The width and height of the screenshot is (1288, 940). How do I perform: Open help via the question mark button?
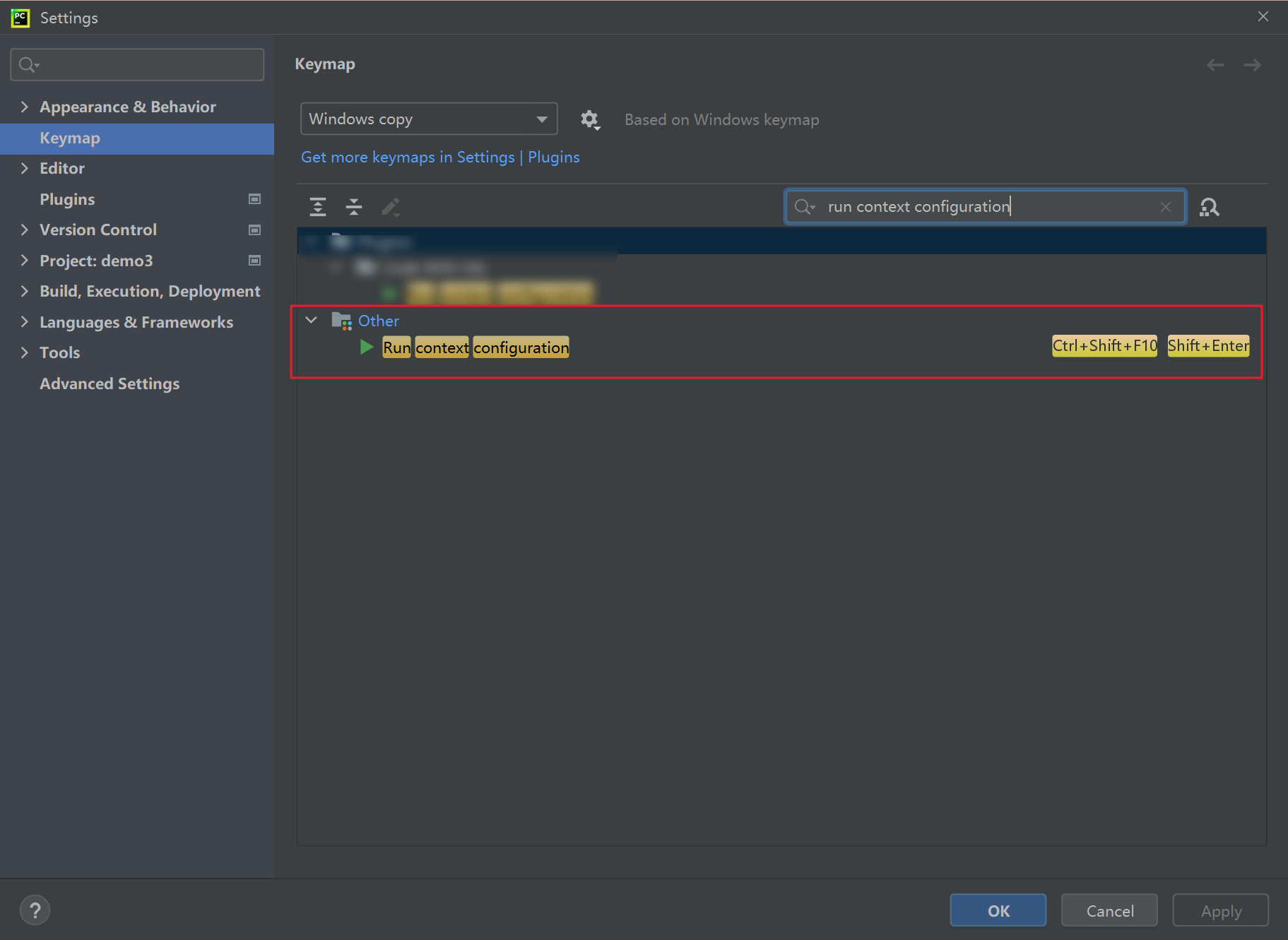tap(35, 910)
